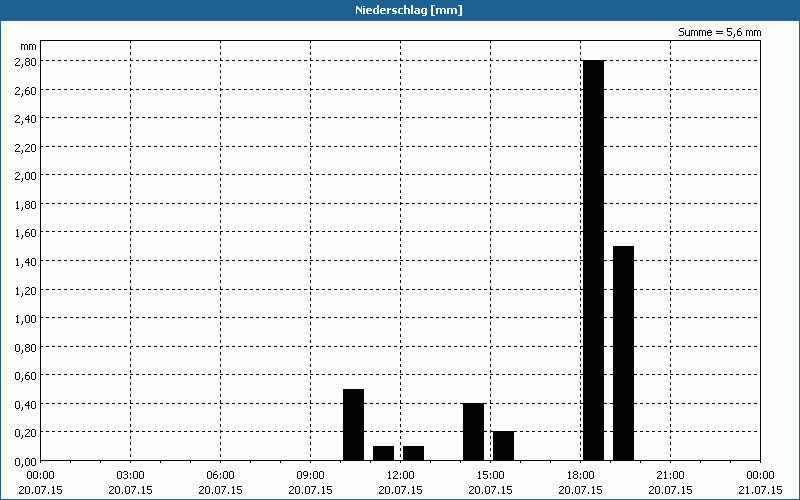This screenshot has width=800, height=500.
Task: Click the tallest bar reaching 2,80 mm
Action: (x=593, y=260)
